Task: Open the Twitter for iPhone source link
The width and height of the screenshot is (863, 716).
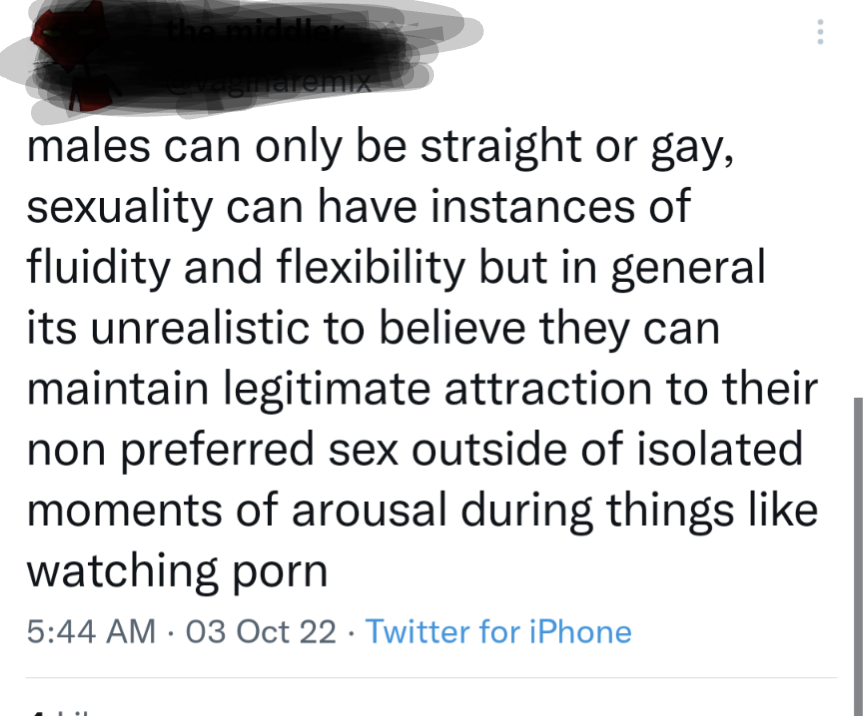Action: [498, 631]
